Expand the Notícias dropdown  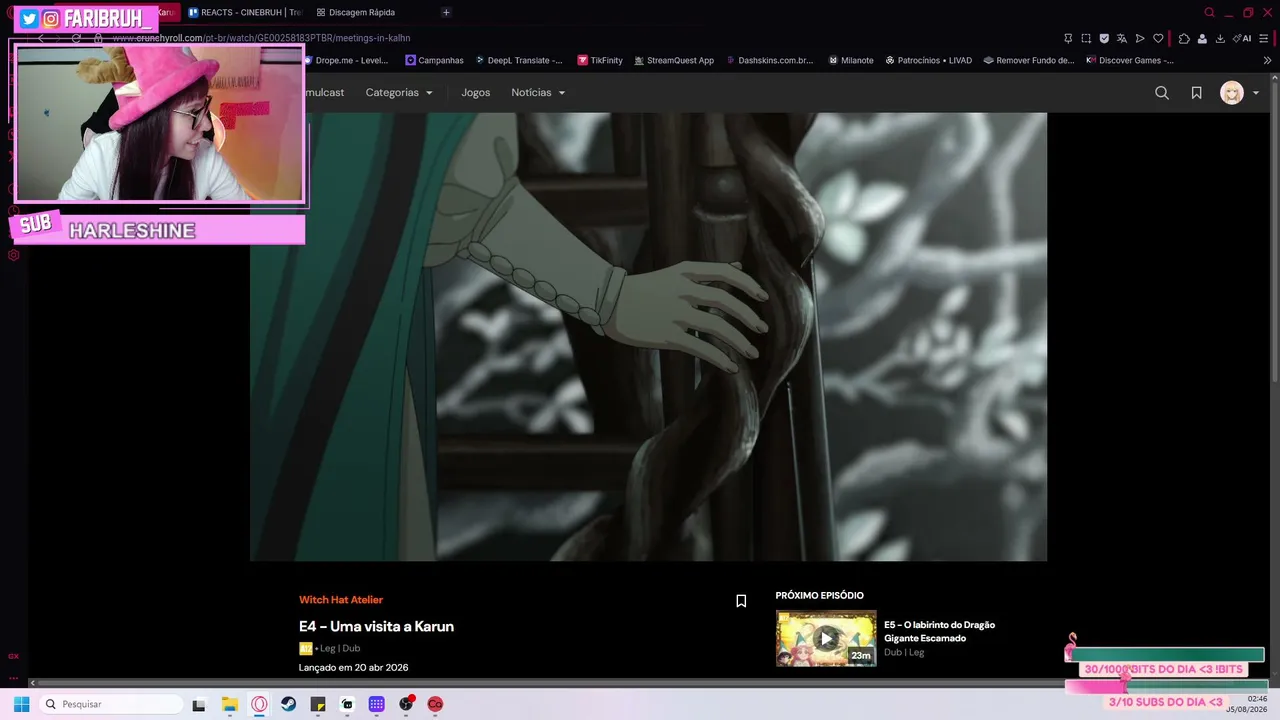tap(538, 92)
